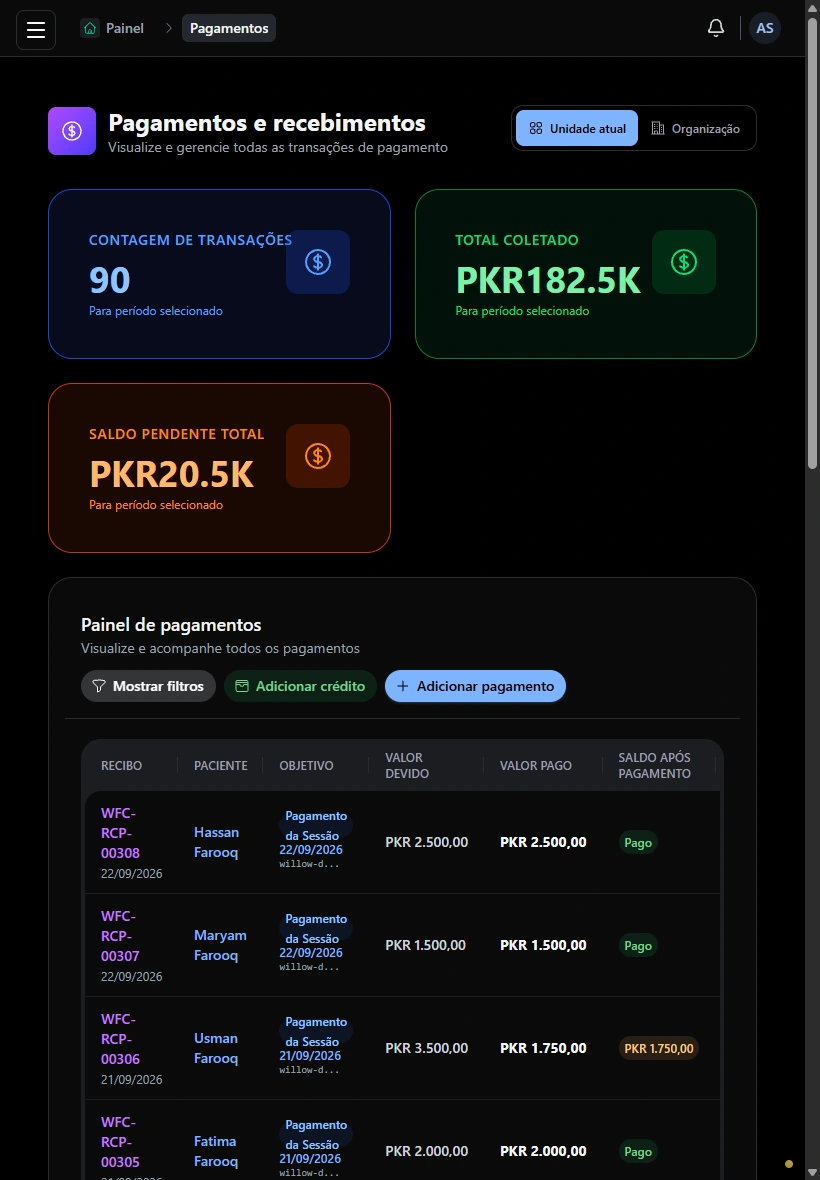The width and height of the screenshot is (820, 1180).
Task: Expand filters with Mostrar filtros
Action: pos(148,686)
